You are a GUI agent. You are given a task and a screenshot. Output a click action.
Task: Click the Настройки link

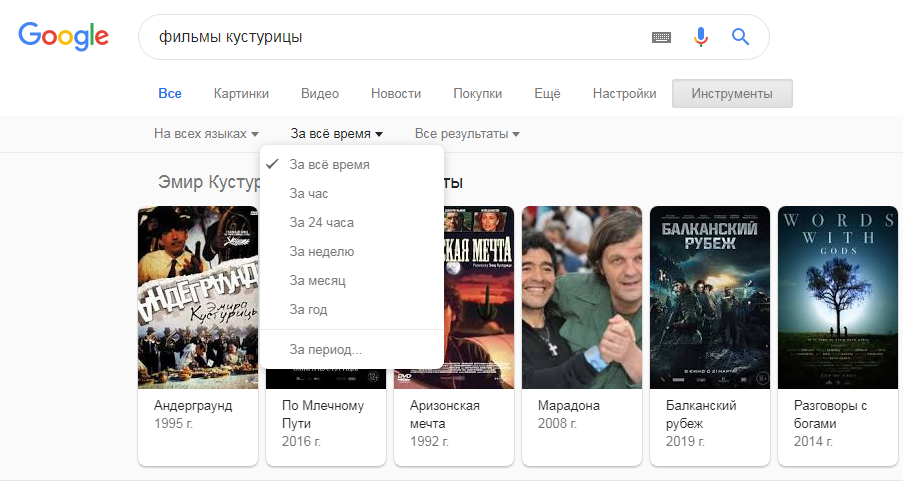(x=624, y=94)
